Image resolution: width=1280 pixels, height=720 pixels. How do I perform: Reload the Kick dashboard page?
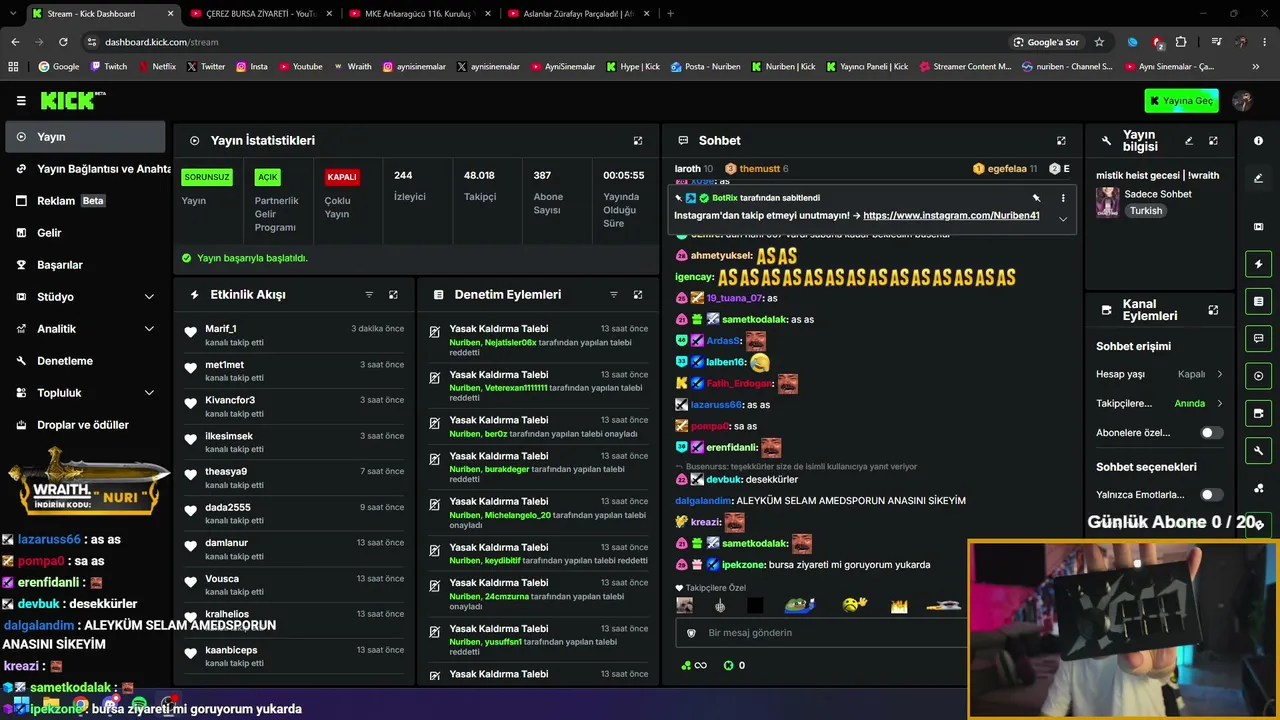[63, 42]
